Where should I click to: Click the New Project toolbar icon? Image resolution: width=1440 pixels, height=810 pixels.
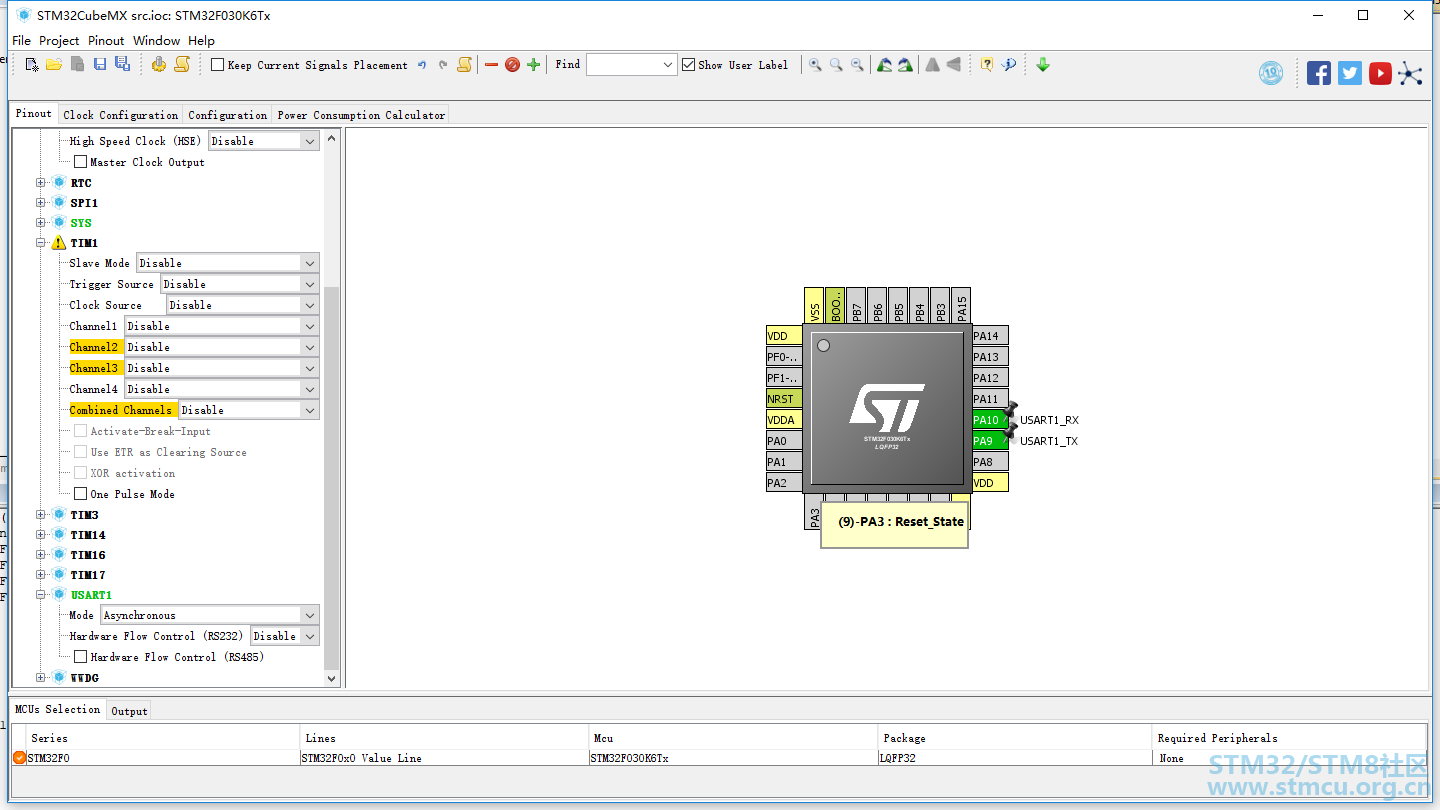pyautogui.click(x=32, y=65)
